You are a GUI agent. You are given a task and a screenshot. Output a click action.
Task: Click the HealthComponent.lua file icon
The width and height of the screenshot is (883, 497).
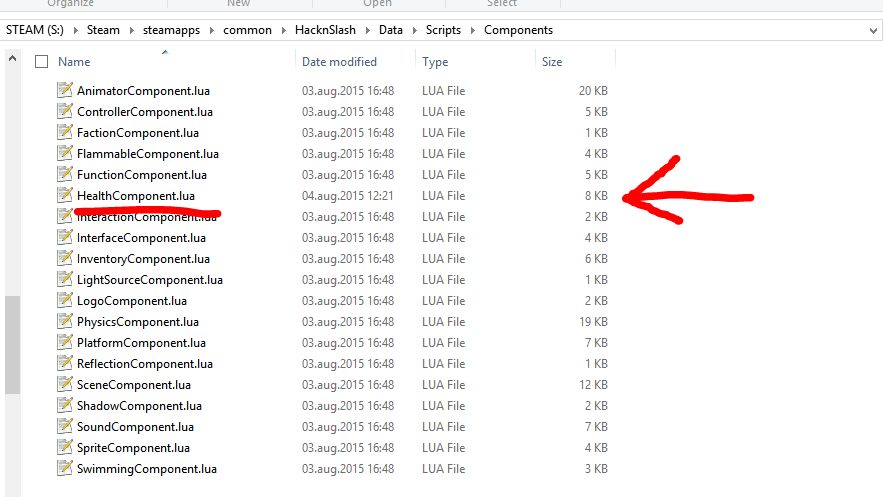tap(65, 195)
